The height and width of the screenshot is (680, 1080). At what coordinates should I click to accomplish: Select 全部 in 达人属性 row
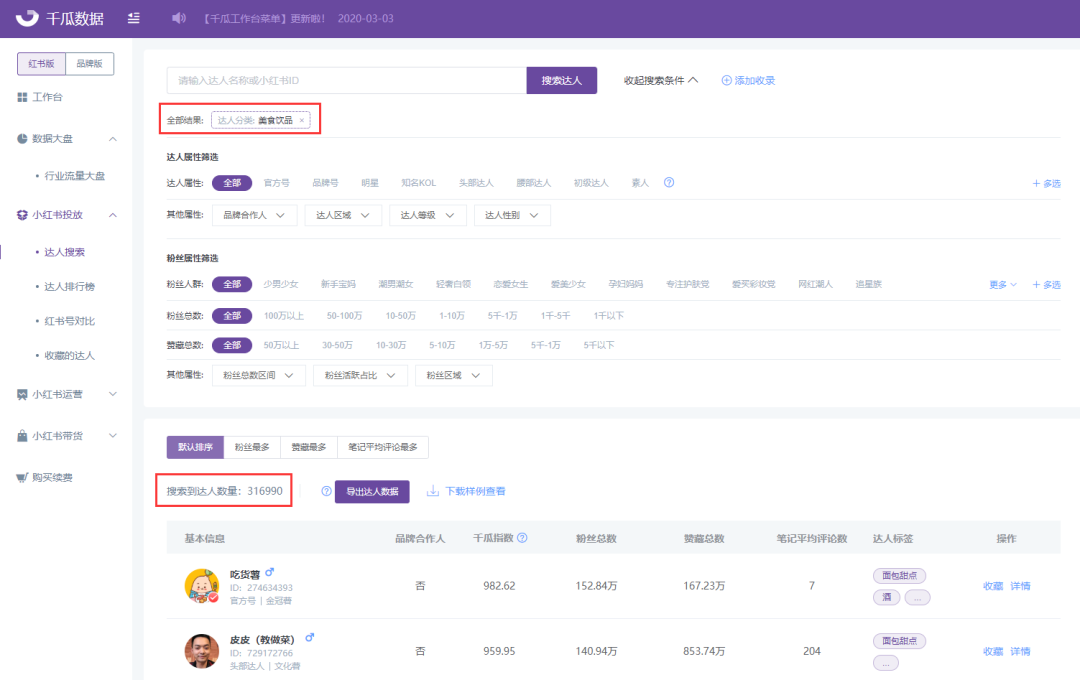(x=232, y=183)
